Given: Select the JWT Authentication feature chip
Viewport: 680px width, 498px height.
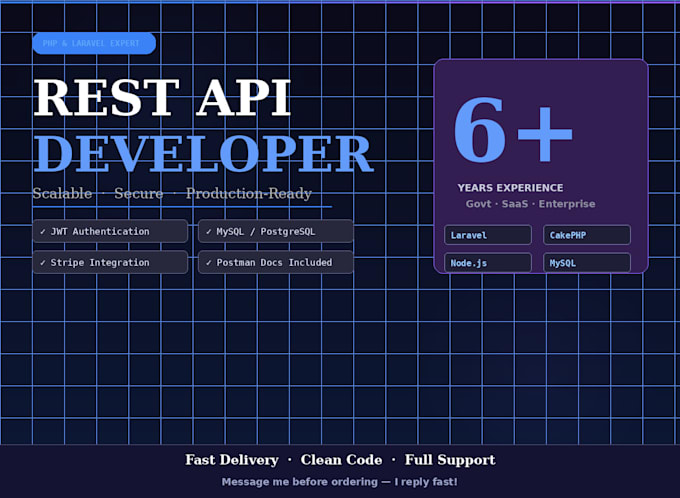Looking at the screenshot, I should coord(110,231).
